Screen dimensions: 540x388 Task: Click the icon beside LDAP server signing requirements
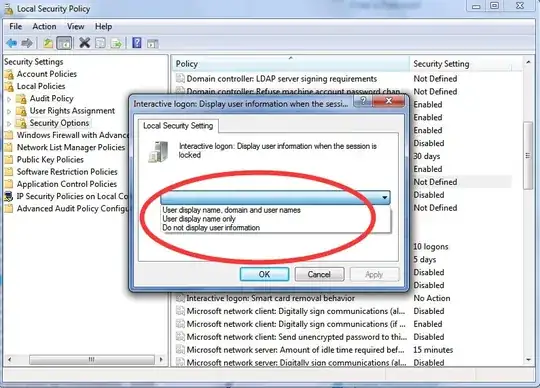(180, 78)
